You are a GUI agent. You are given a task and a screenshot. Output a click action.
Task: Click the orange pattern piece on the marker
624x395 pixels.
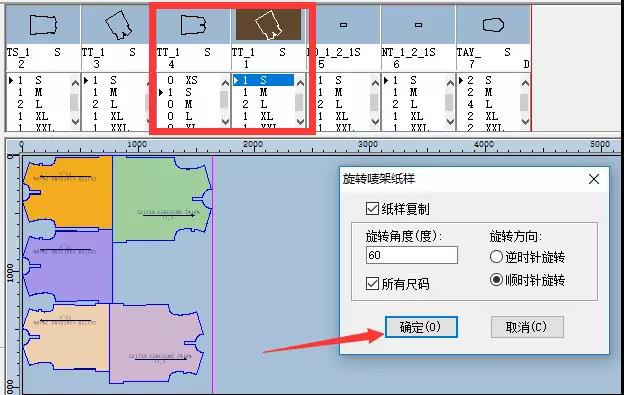click(68, 193)
